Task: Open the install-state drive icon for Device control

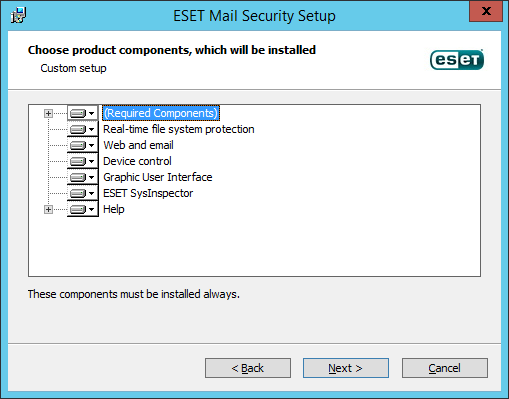Action: click(x=83, y=161)
